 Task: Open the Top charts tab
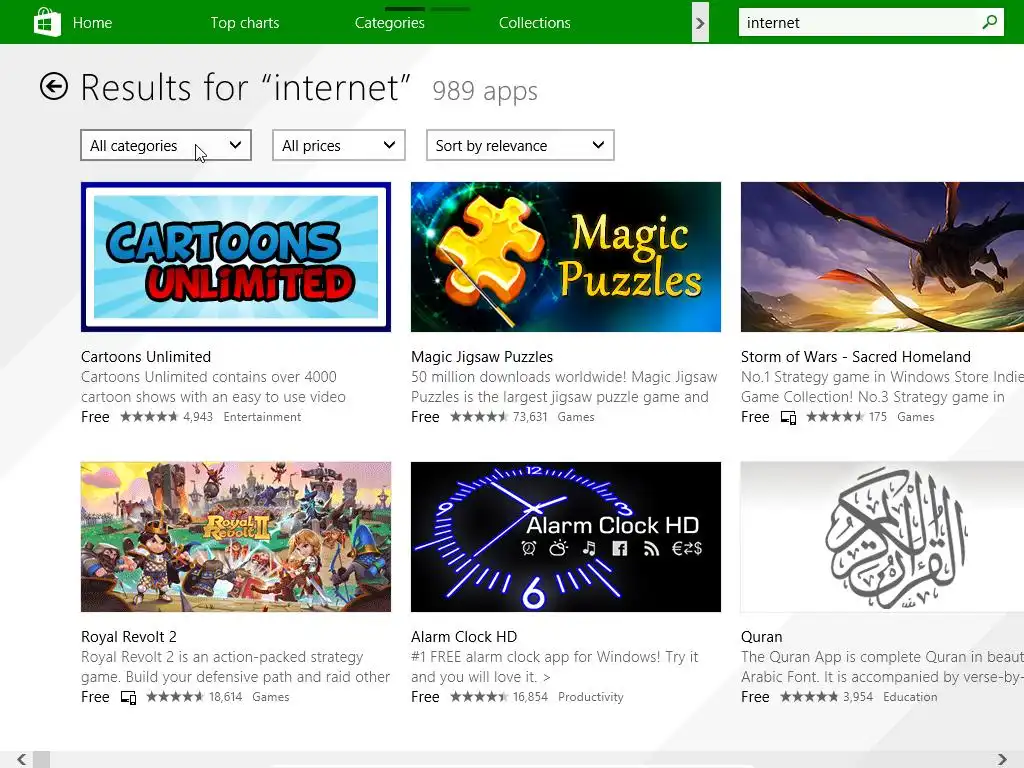245,23
